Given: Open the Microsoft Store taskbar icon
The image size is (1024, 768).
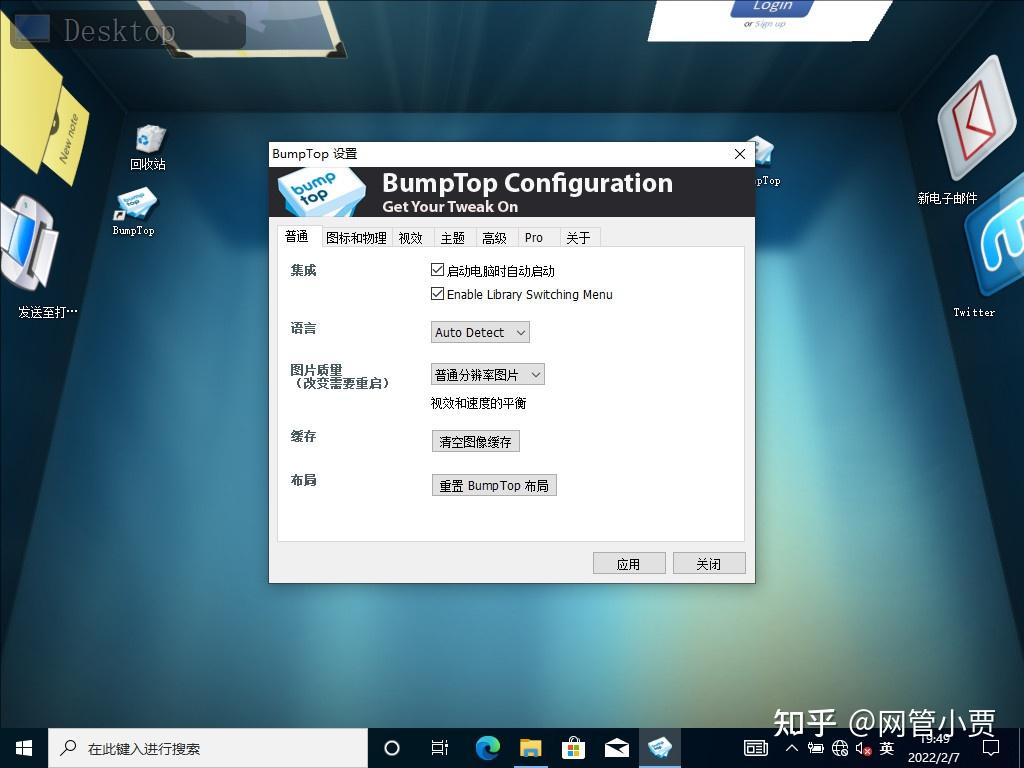Looking at the screenshot, I should pyautogui.click(x=573, y=747).
